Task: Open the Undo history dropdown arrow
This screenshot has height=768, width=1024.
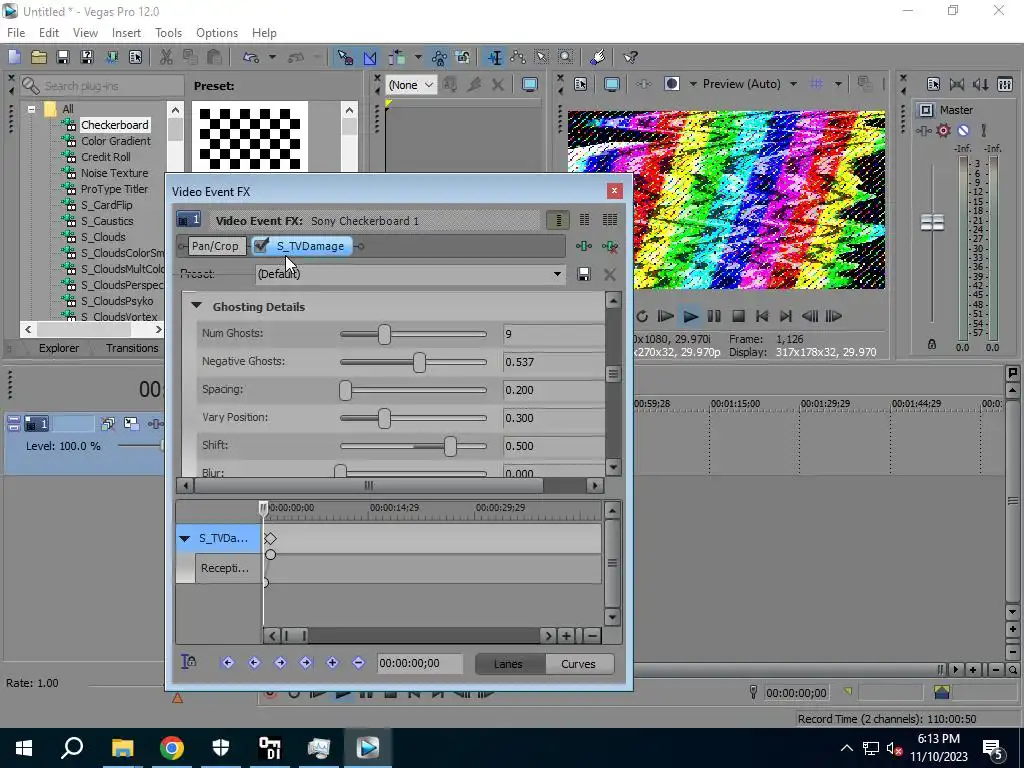Action: click(272, 57)
